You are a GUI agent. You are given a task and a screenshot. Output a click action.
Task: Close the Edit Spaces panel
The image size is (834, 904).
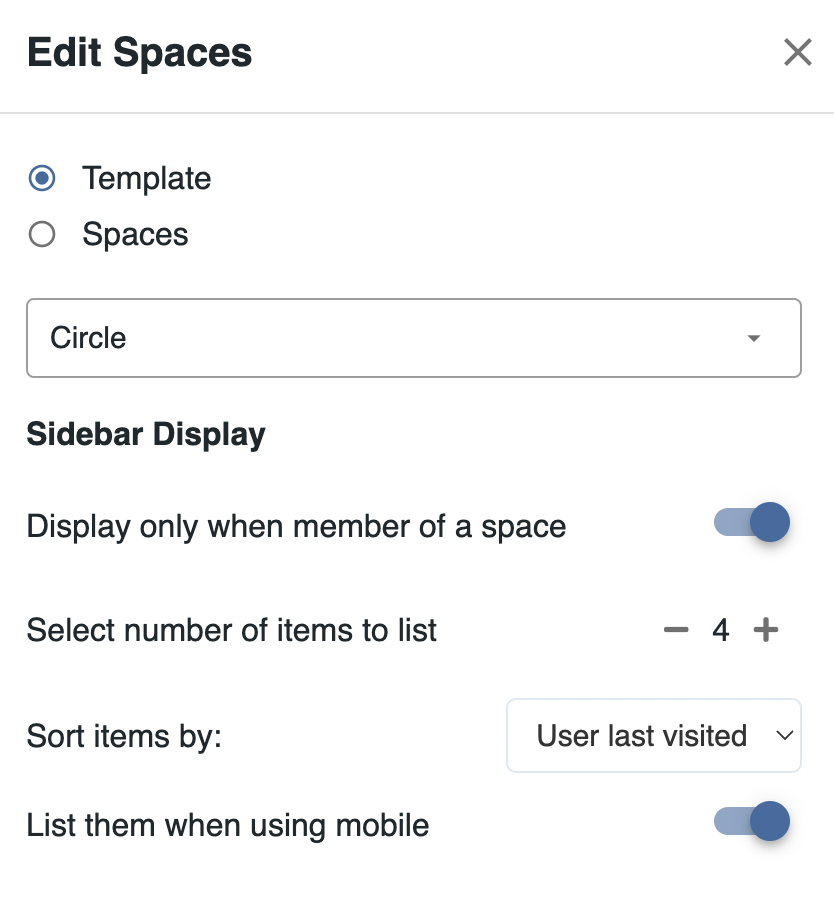click(x=797, y=52)
